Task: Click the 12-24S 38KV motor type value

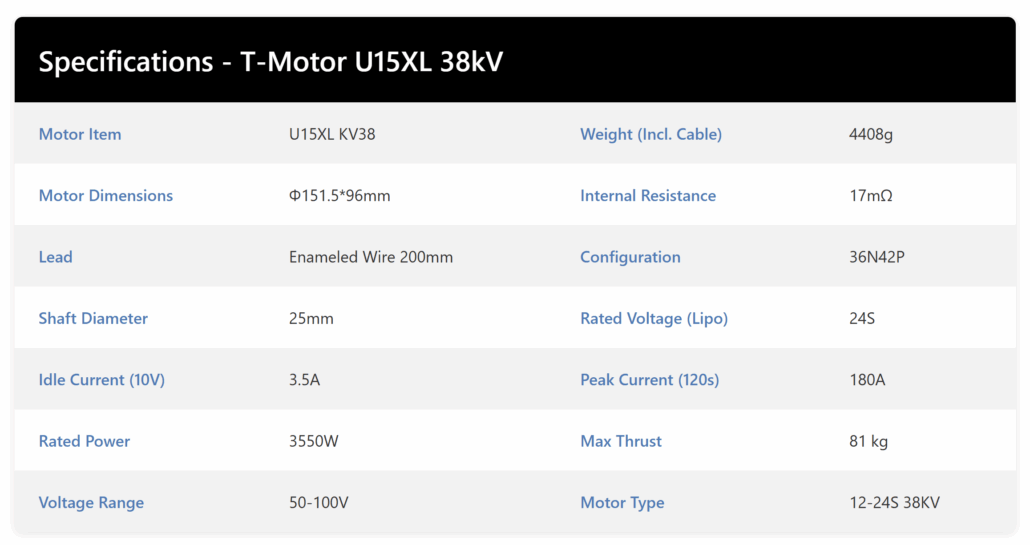Action: [895, 503]
